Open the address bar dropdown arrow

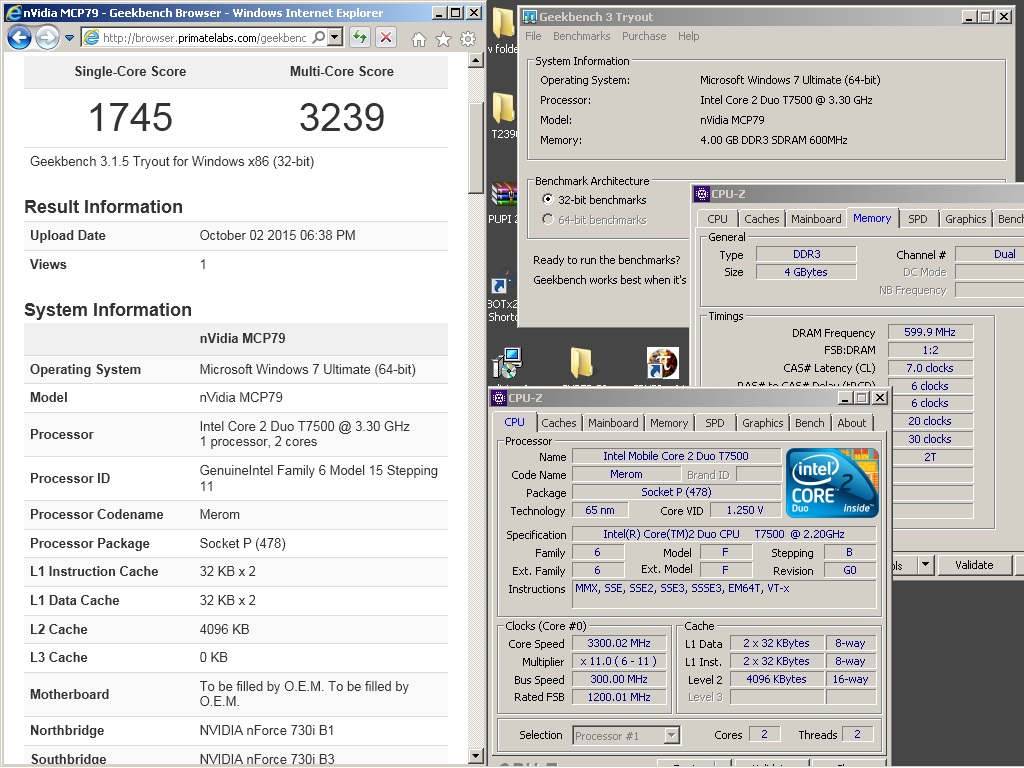[x=335, y=37]
